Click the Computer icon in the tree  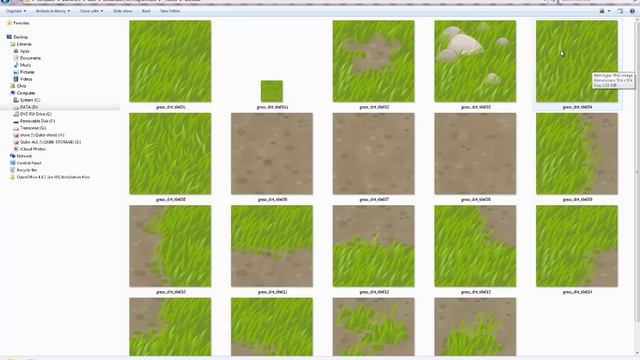click(13, 93)
